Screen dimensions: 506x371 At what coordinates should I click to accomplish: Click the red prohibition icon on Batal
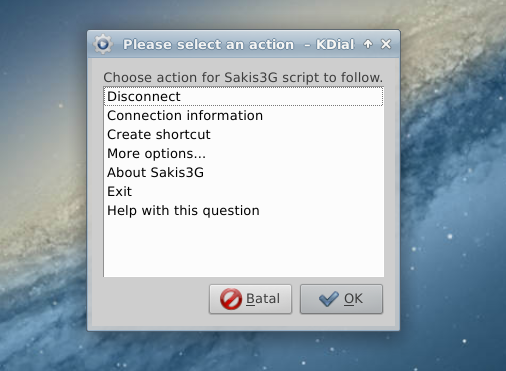pyautogui.click(x=231, y=299)
